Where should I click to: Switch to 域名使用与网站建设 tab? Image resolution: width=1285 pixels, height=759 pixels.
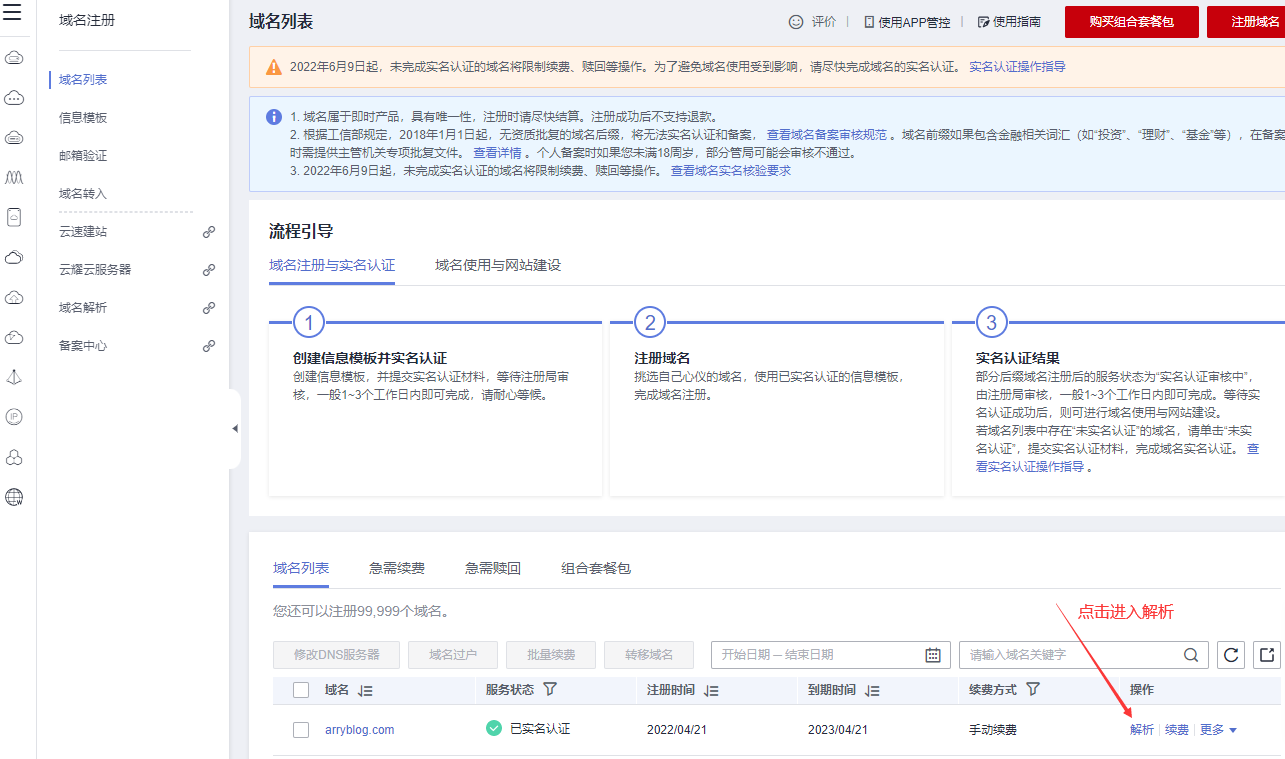tap(498, 265)
